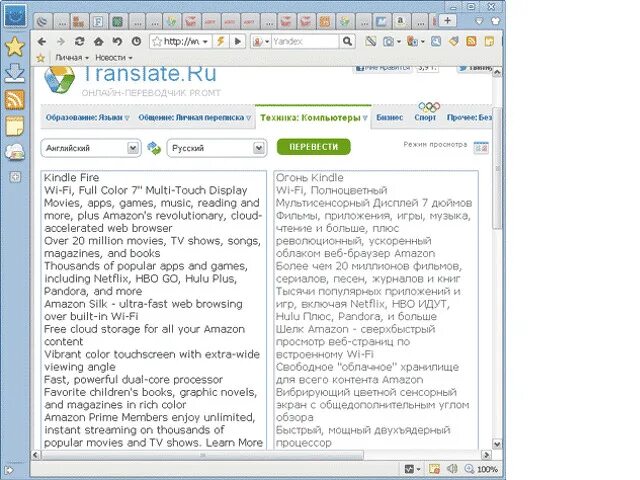
Task: Undo last closed tab
Action: 117,42
